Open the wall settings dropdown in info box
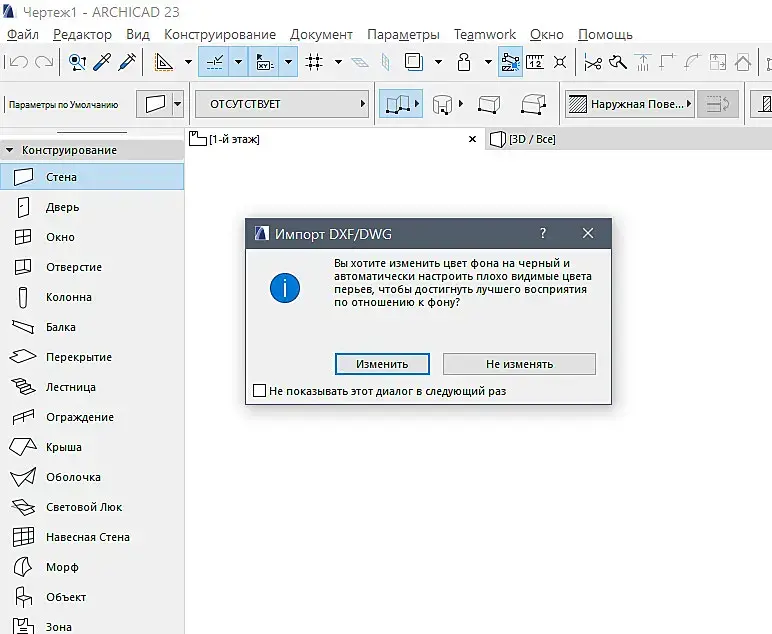 point(178,104)
